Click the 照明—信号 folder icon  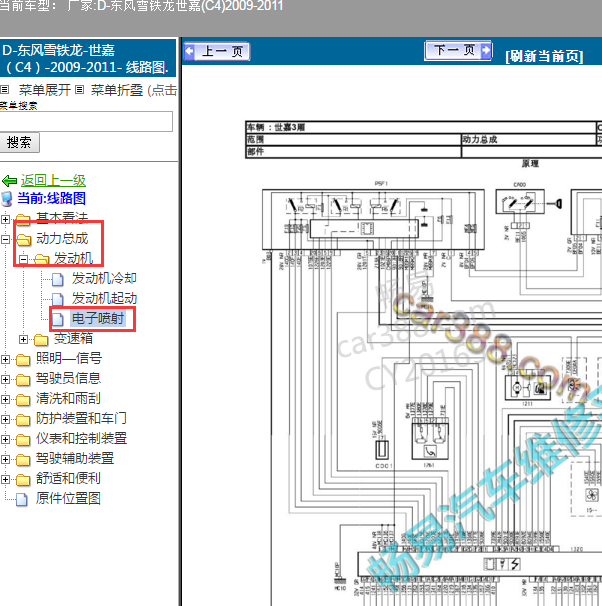[23, 360]
